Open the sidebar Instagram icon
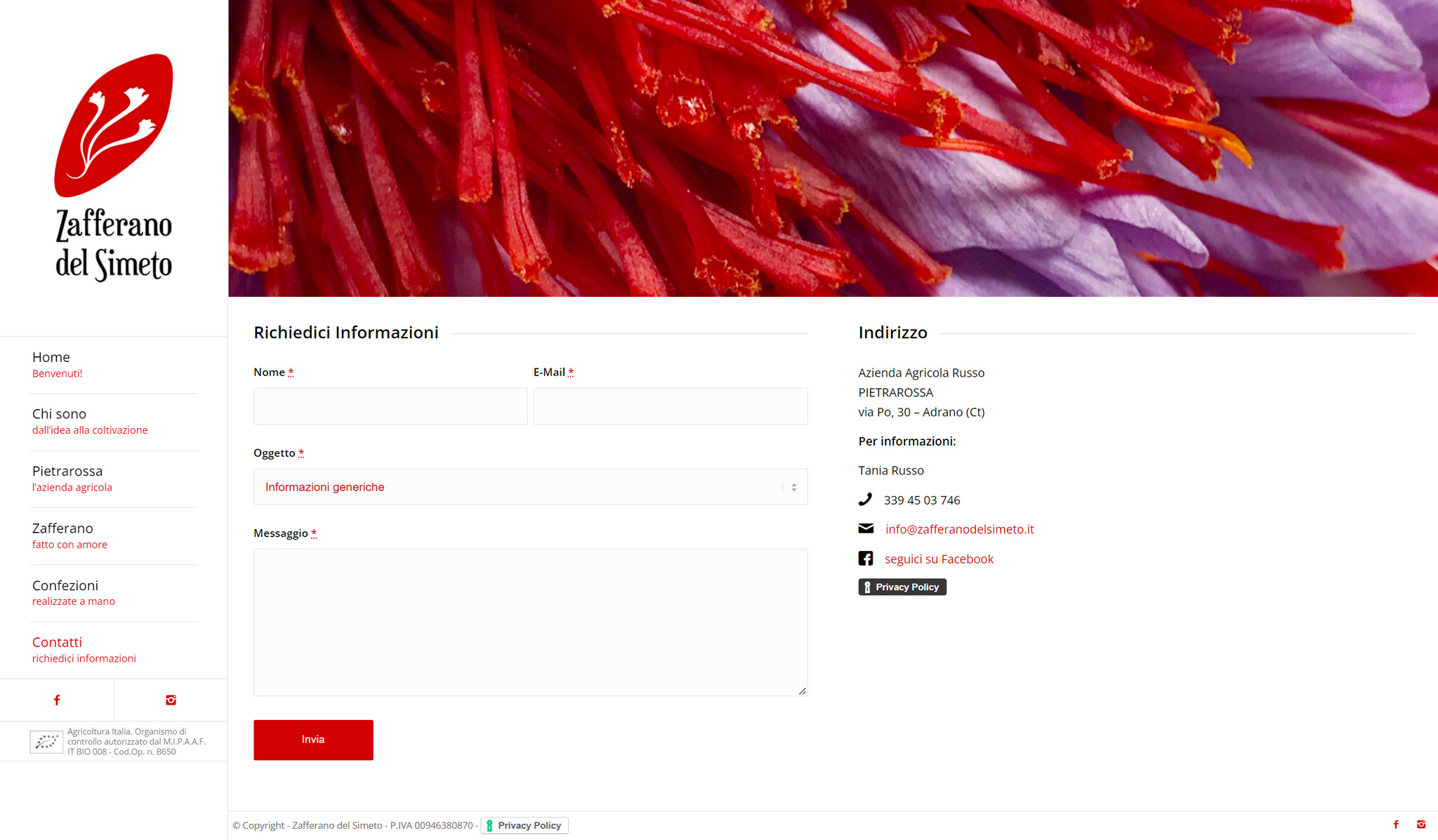 coord(171,700)
